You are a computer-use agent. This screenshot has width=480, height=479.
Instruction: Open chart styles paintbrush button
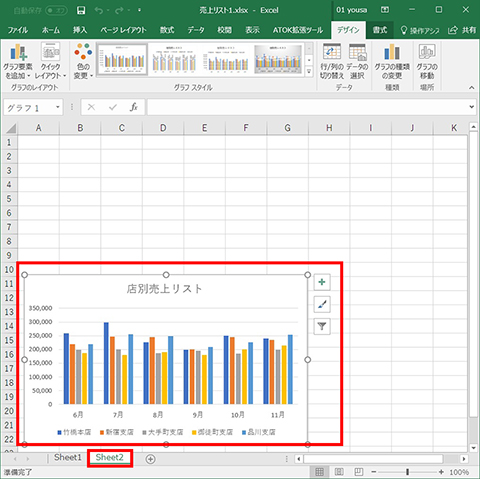point(322,304)
